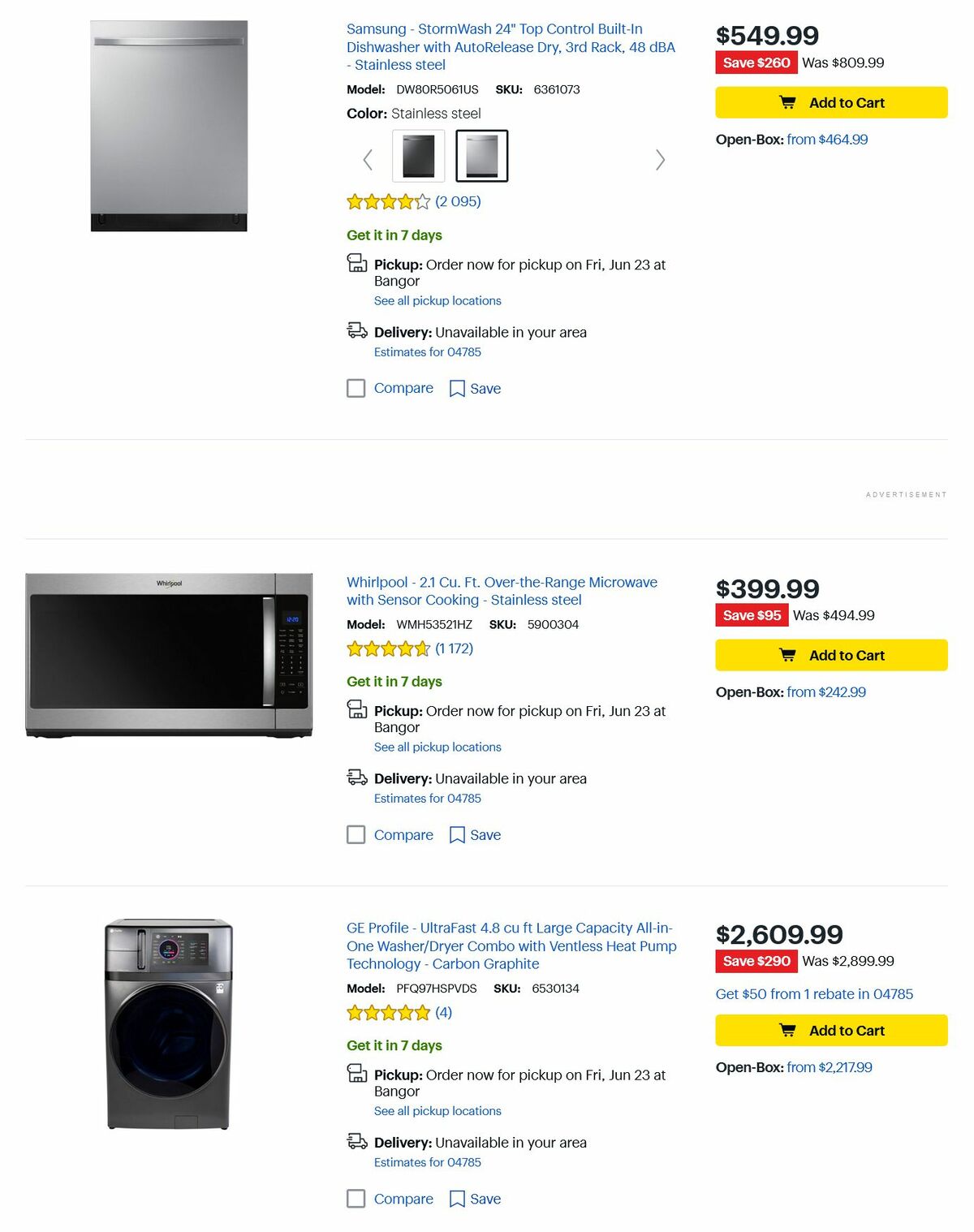
Task: Click the cart icon in Samsung's Add to Cart
Action: [x=787, y=102]
